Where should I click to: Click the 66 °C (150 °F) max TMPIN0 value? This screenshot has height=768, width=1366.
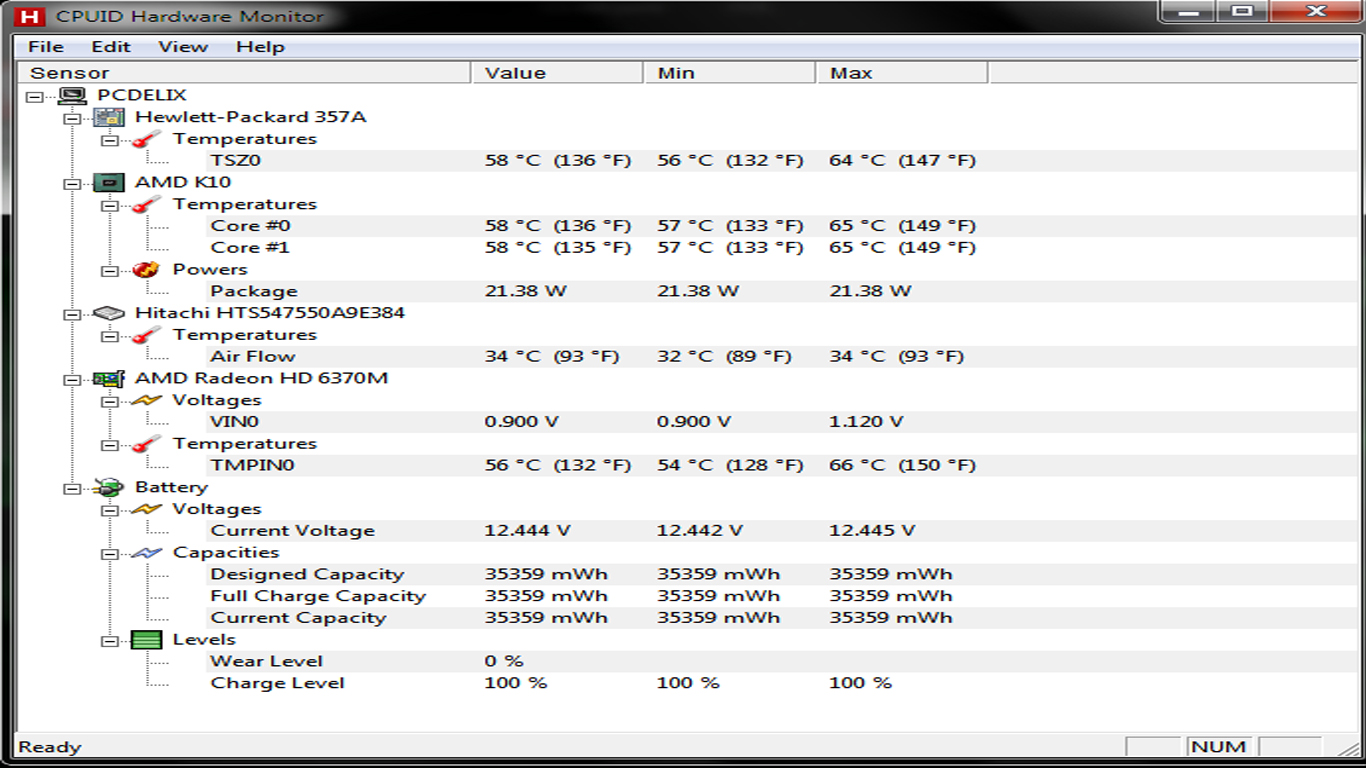903,465
